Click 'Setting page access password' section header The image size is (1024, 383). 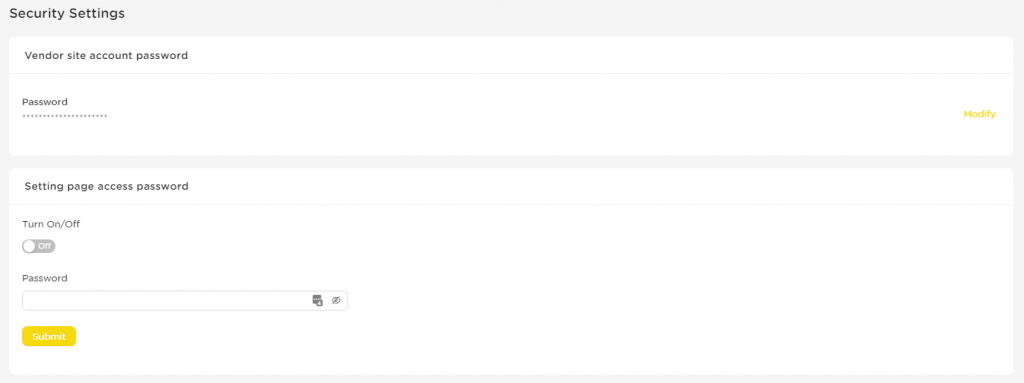(106, 186)
